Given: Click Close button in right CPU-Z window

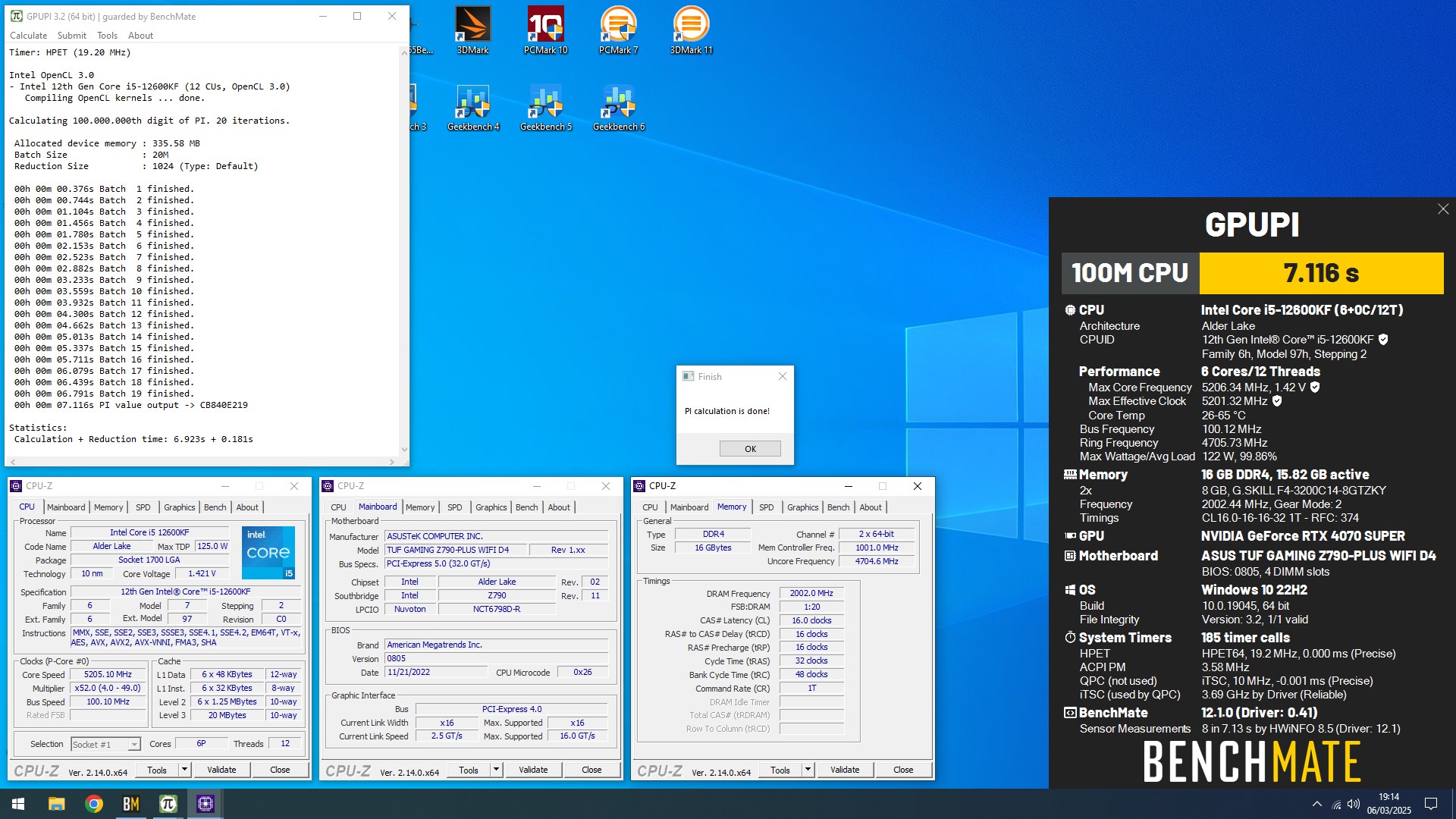Looking at the screenshot, I should tap(903, 770).
